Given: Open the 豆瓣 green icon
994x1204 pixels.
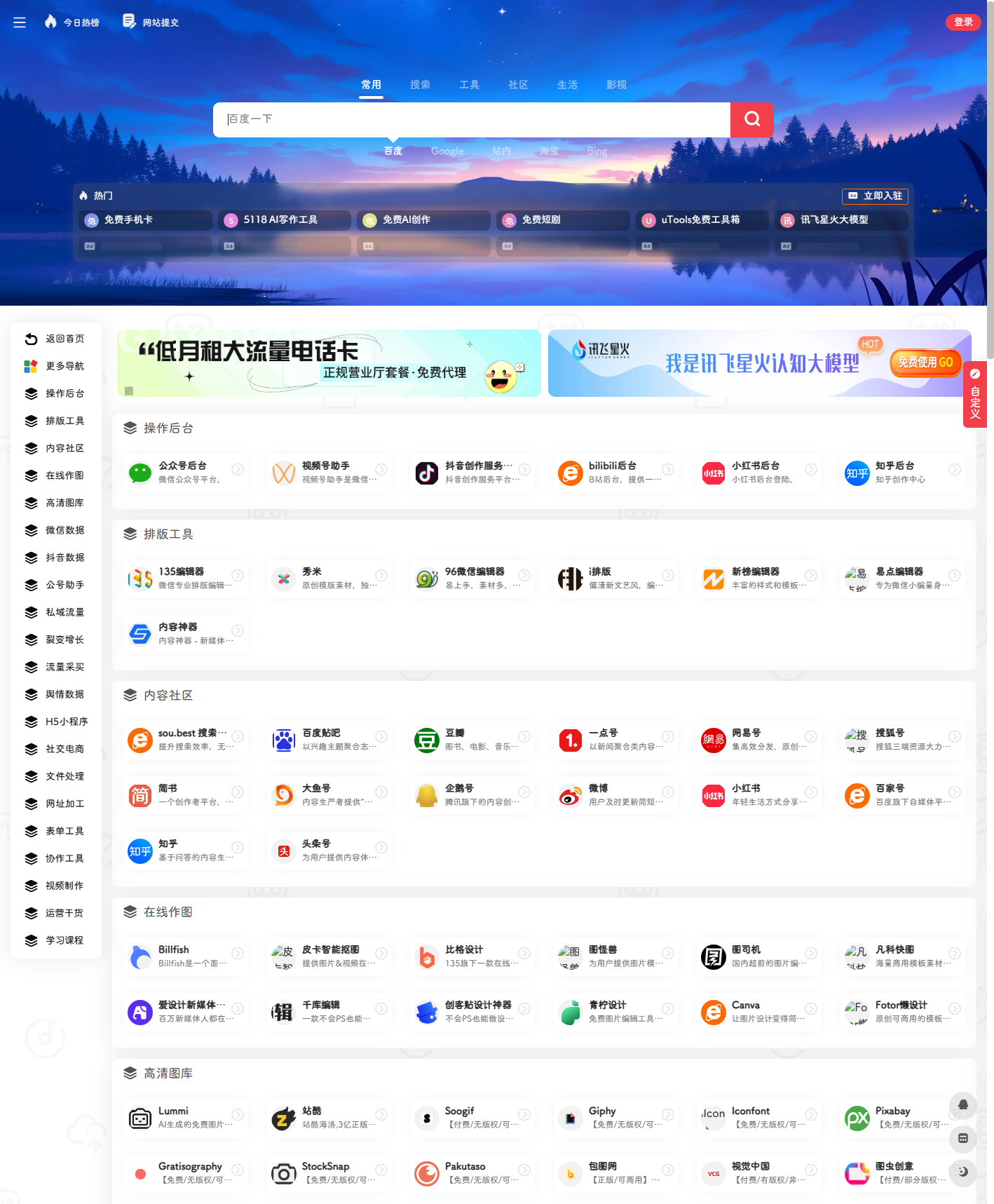Looking at the screenshot, I should pos(427,740).
